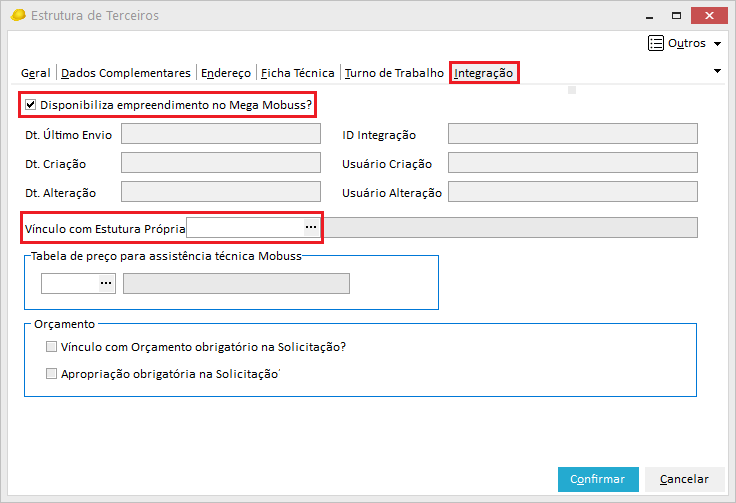Click the Estutura Própria description field
The image size is (736, 503).
[x=511, y=228]
